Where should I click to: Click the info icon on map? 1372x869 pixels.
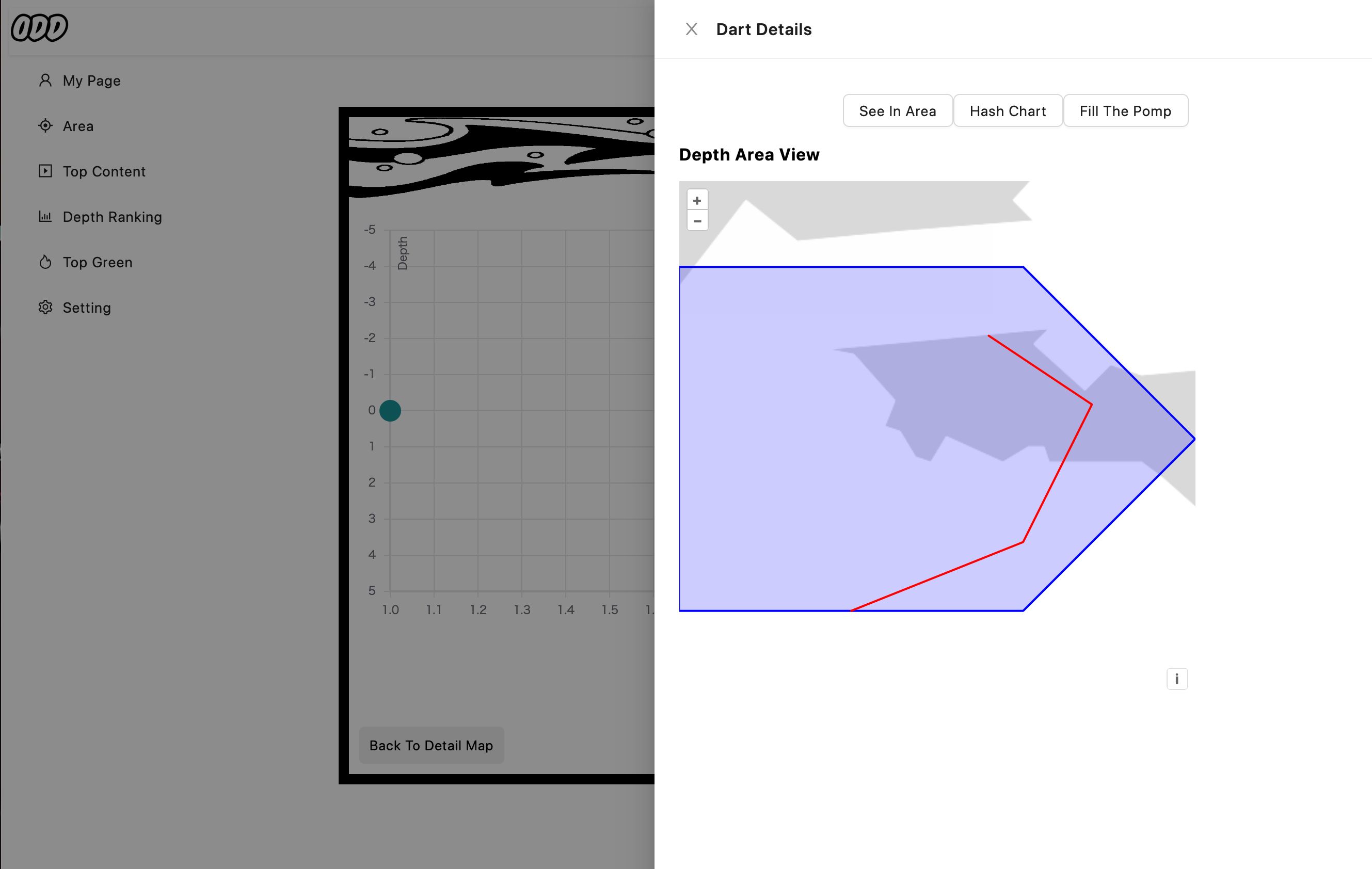point(1177,679)
